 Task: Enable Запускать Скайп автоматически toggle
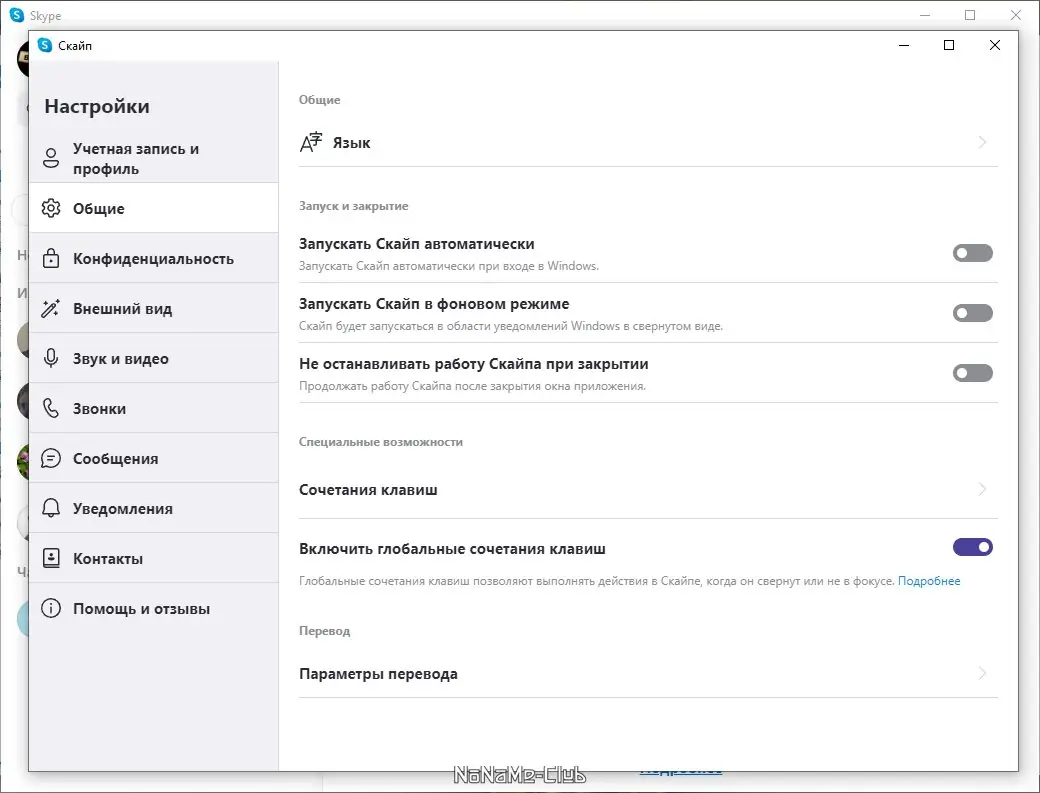972,253
